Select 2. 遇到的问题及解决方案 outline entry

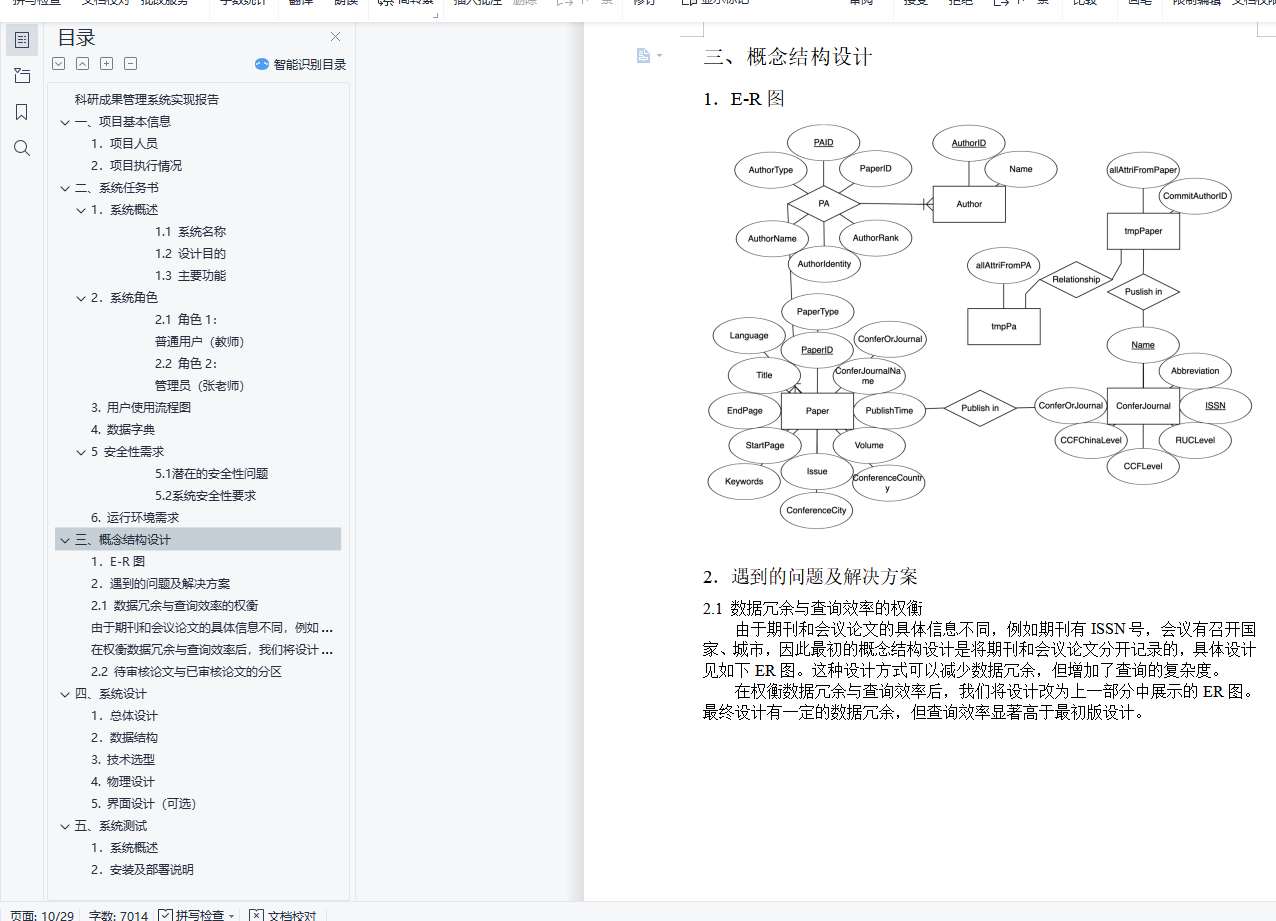[x=160, y=584]
